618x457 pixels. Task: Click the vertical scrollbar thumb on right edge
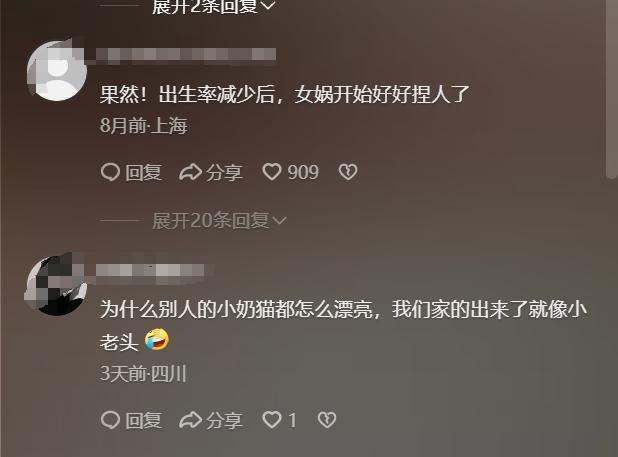coord(611,89)
